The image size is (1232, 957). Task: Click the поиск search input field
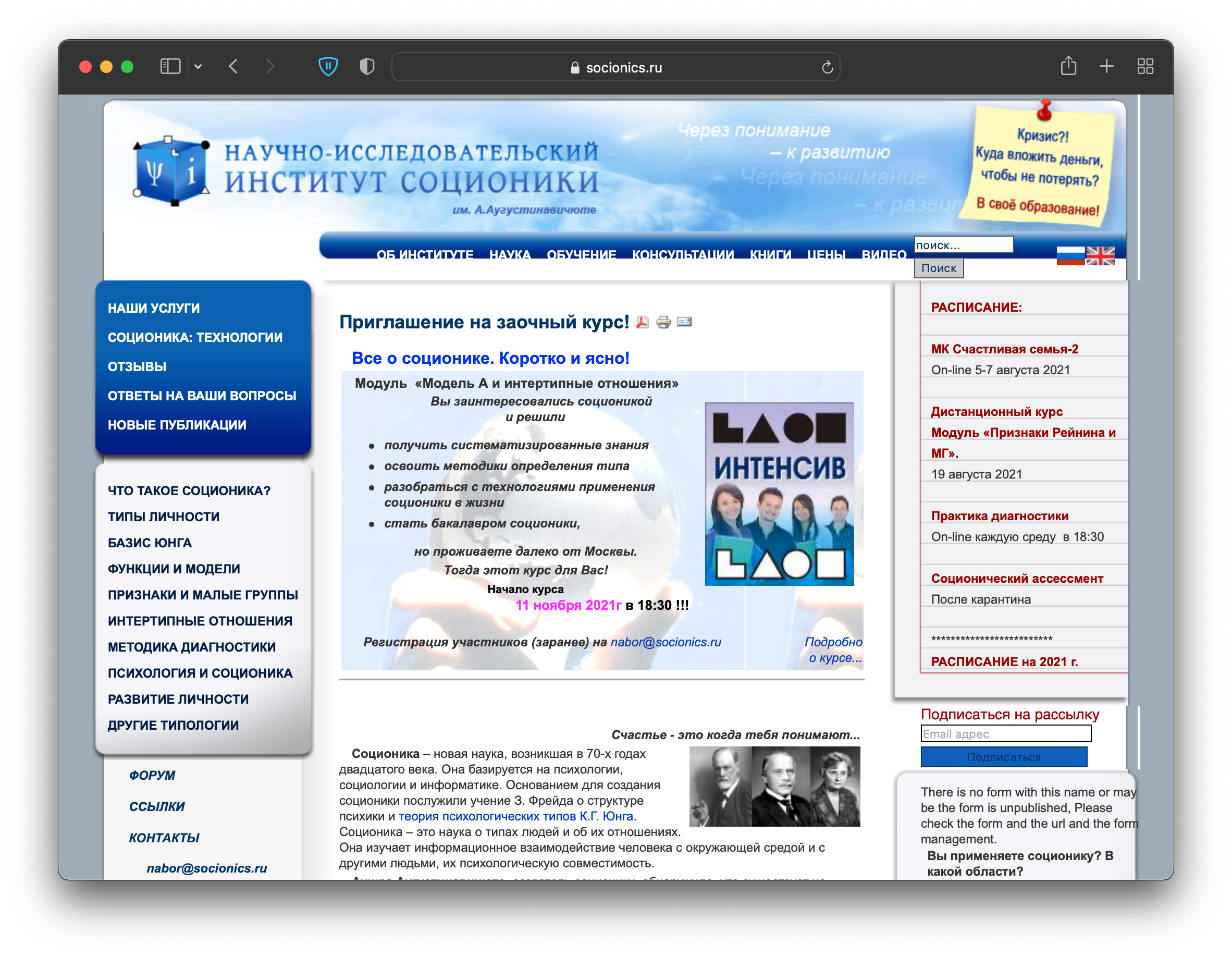[x=964, y=245]
